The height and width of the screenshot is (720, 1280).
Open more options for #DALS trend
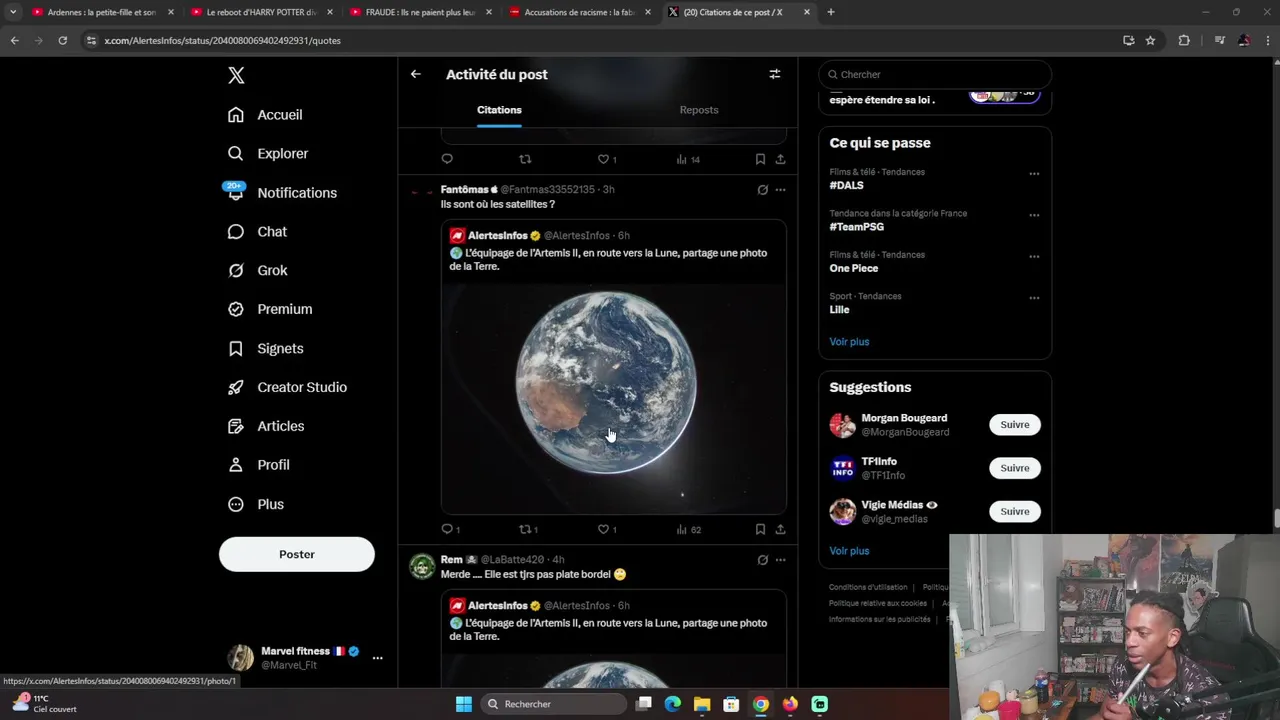(1034, 173)
